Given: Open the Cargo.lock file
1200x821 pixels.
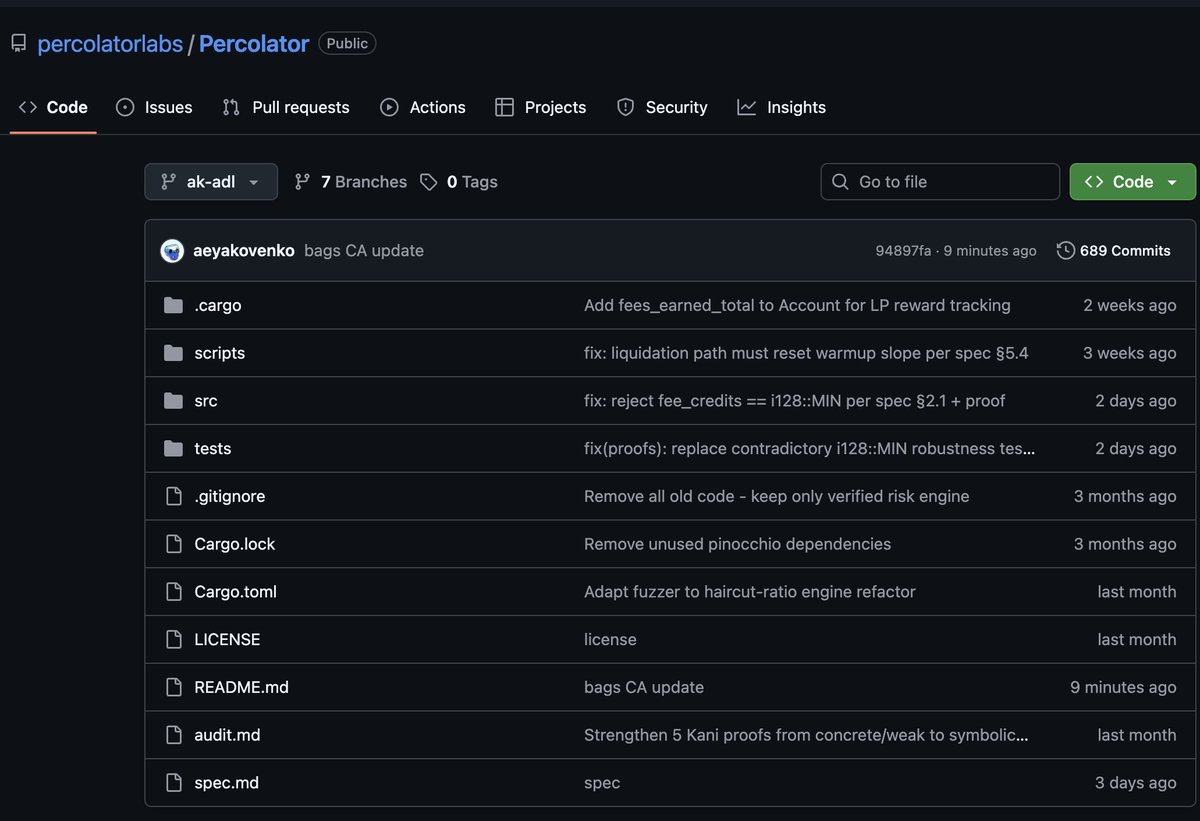Looking at the screenshot, I should click(235, 544).
